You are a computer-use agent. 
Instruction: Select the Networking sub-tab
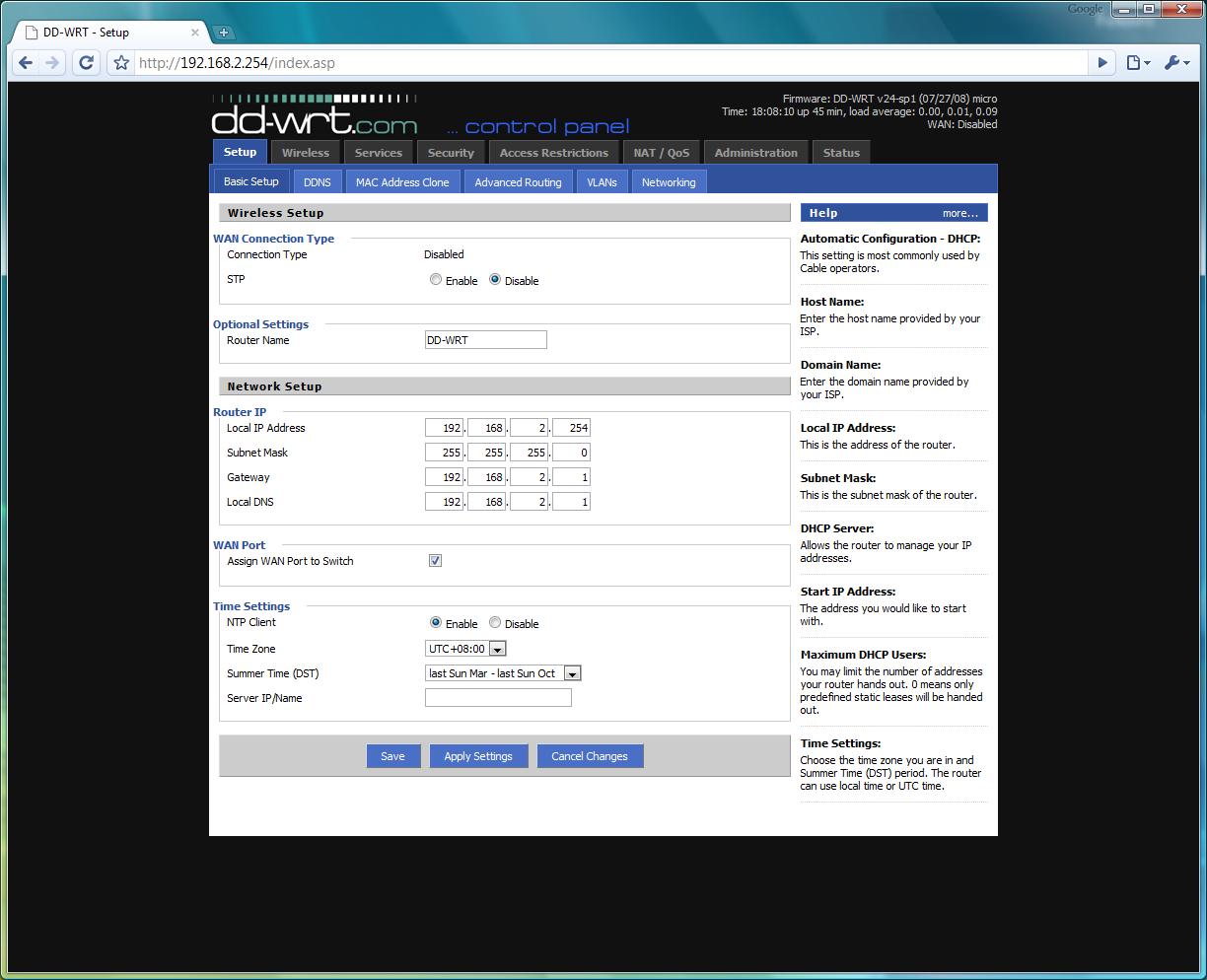(x=669, y=182)
